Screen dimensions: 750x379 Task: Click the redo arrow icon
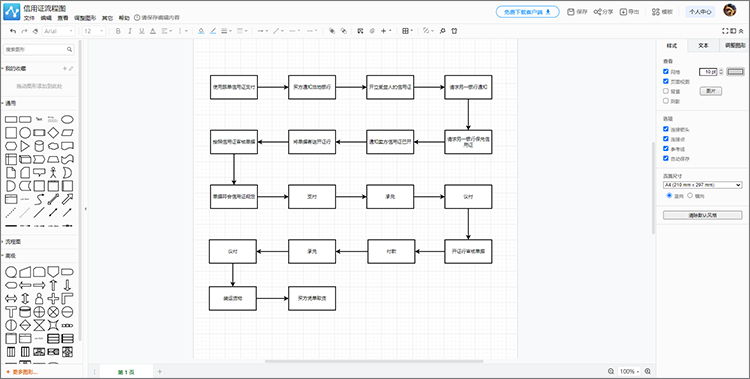click(24, 31)
